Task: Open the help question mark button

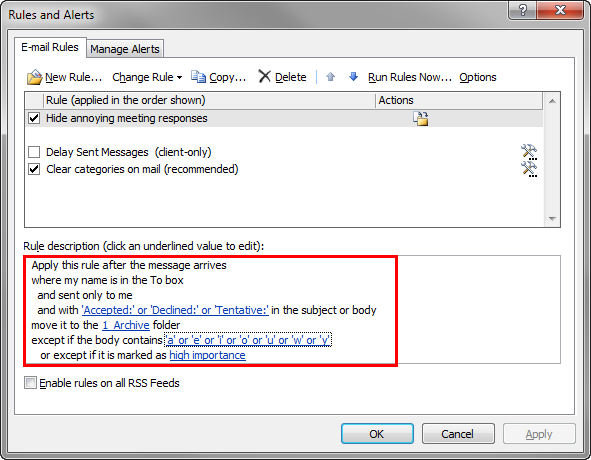Action: 523,10
